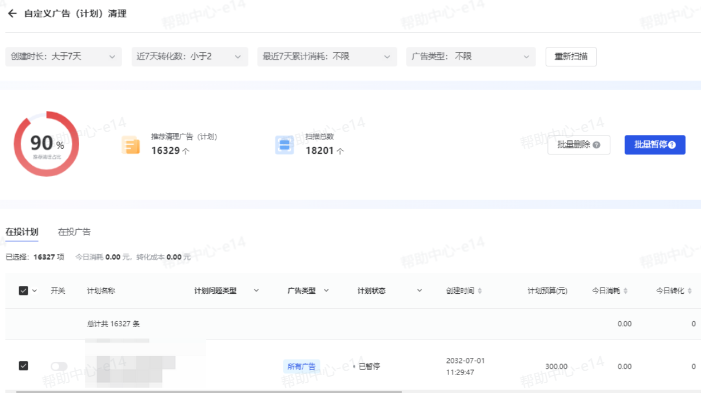701x393 pixels.
Task: Click the 18201 scan total count
Action: (x=320, y=151)
